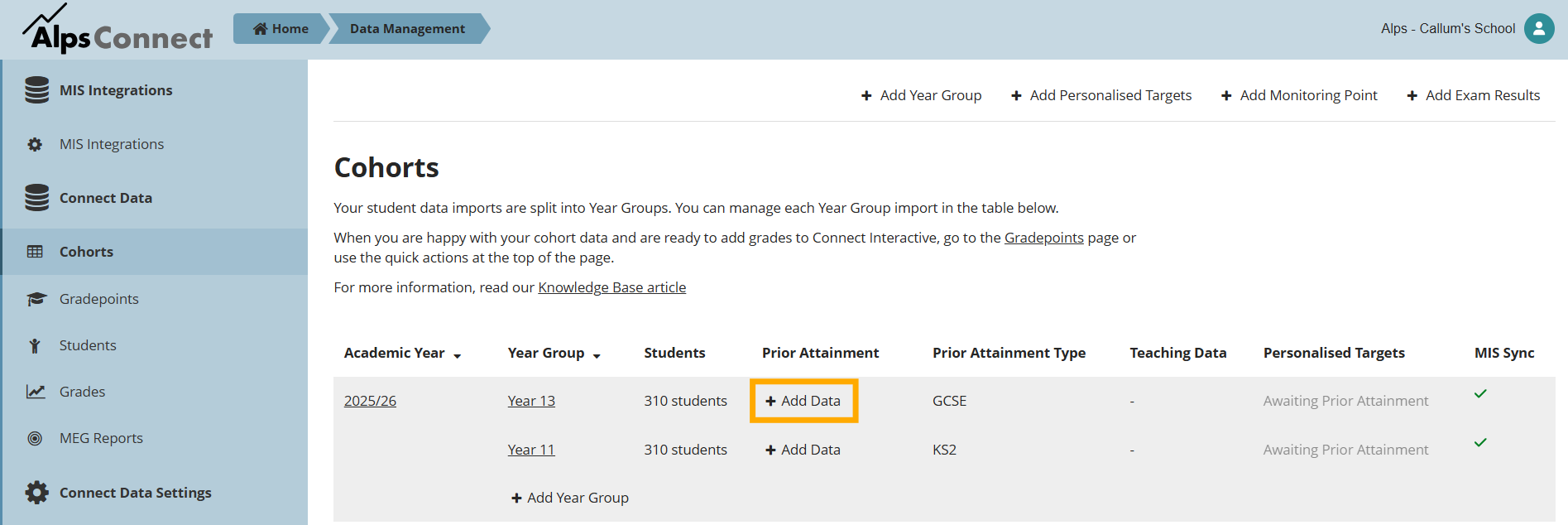The height and width of the screenshot is (525, 1568).
Task: Click the Connect Data Settings cog icon
Action: [x=36, y=493]
